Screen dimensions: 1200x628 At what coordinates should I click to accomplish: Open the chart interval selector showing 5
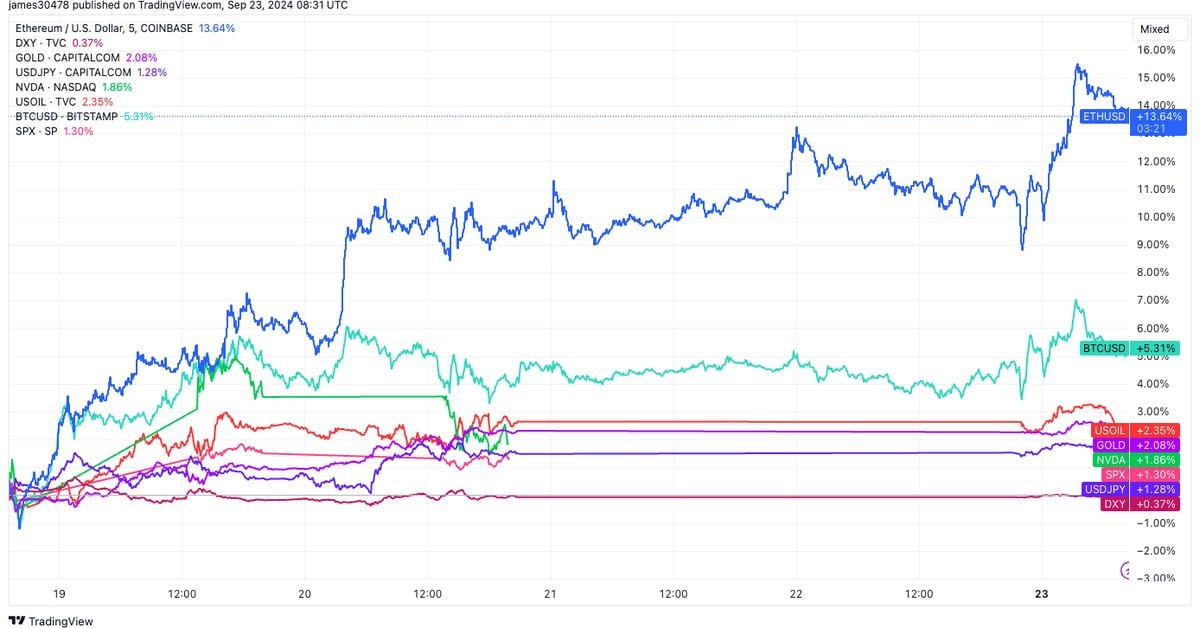coord(132,28)
